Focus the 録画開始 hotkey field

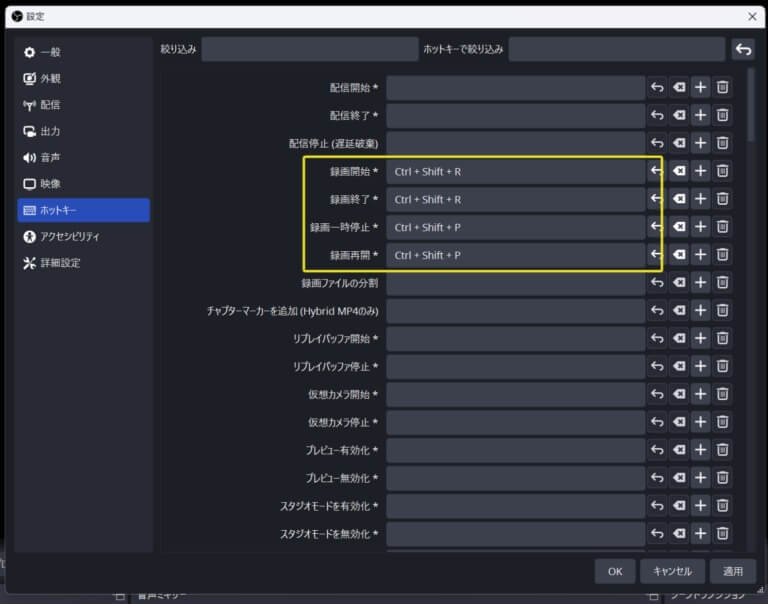515,171
